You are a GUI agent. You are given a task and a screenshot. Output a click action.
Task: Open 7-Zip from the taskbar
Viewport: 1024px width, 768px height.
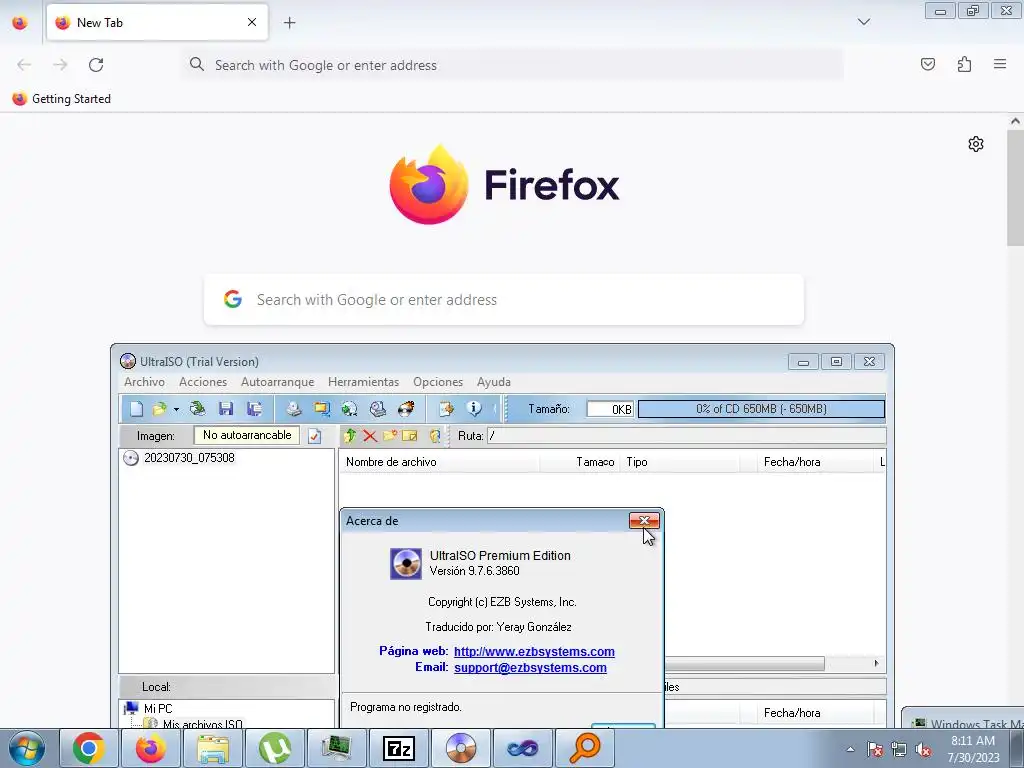point(398,748)
